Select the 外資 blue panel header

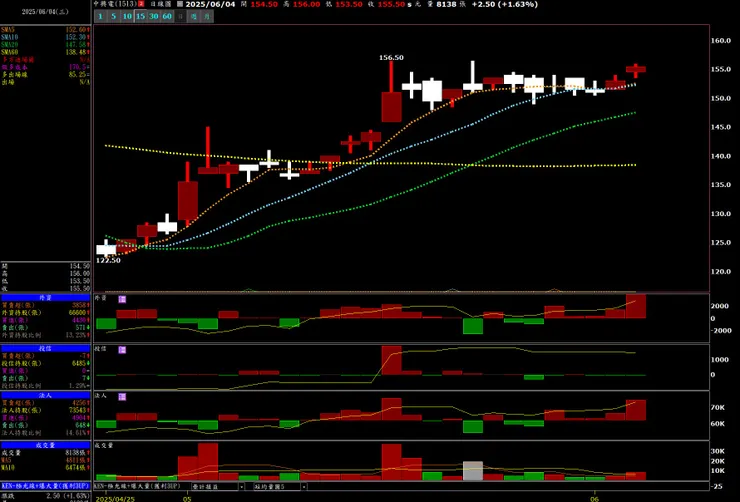click(45, 298)
